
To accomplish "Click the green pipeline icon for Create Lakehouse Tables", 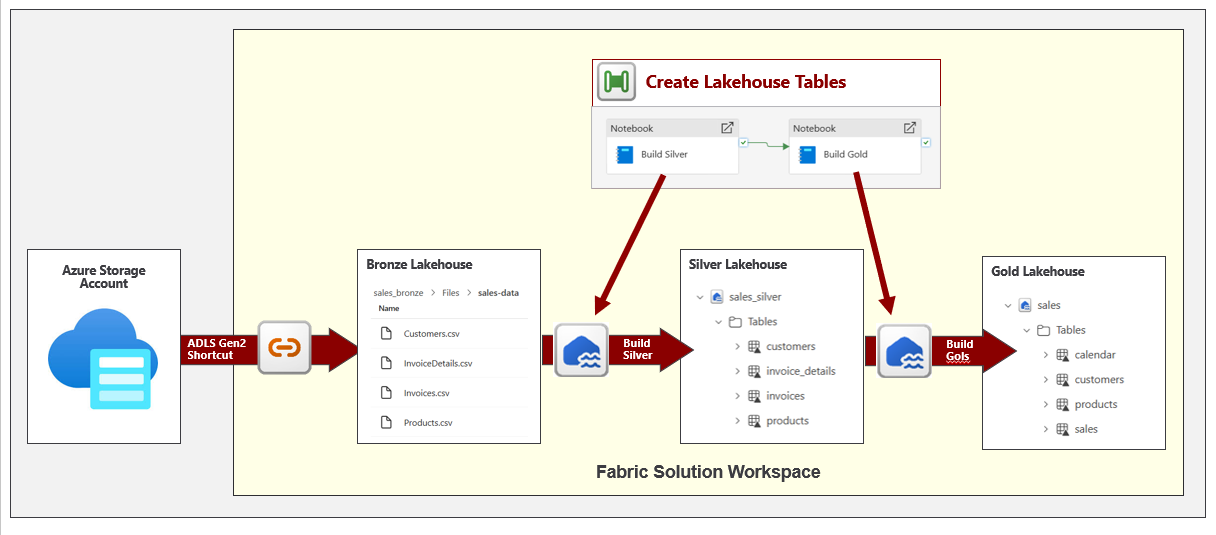I will pyautogui.click(x=617, y=82).
